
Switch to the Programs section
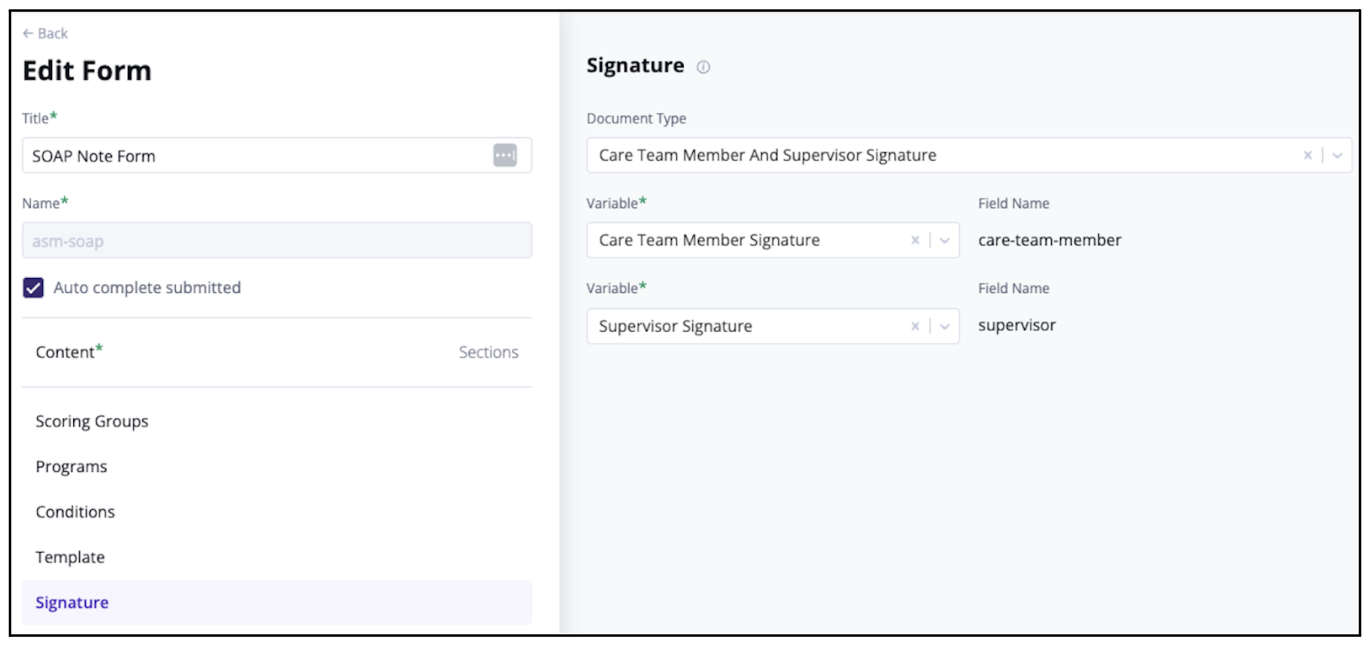[71, 466]
